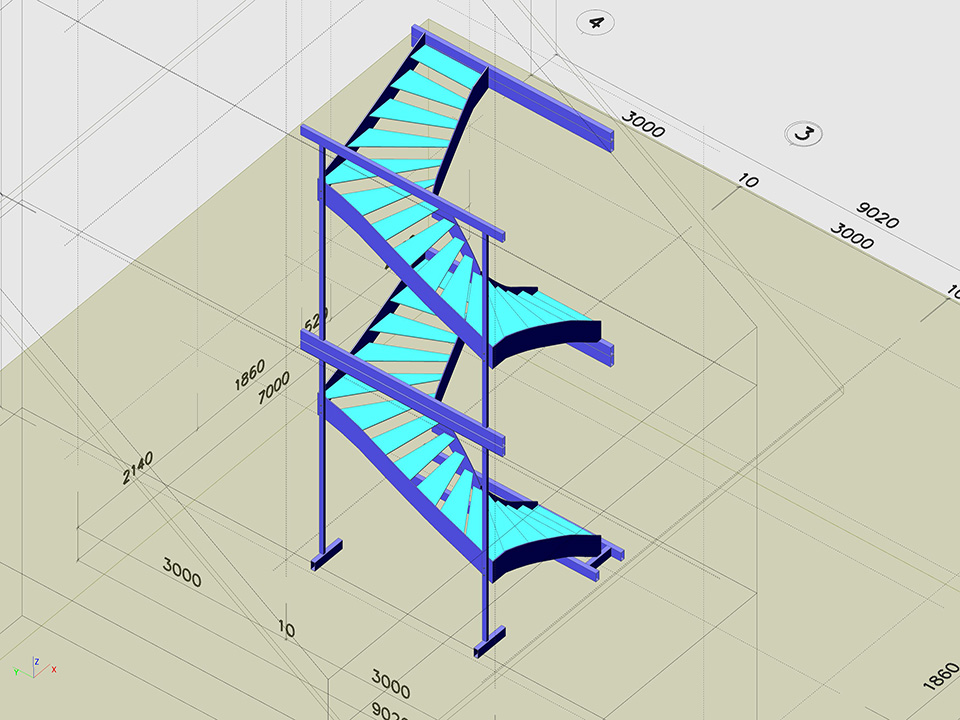Select the middle-level horizontal landing beam

[x=400, y=388]
